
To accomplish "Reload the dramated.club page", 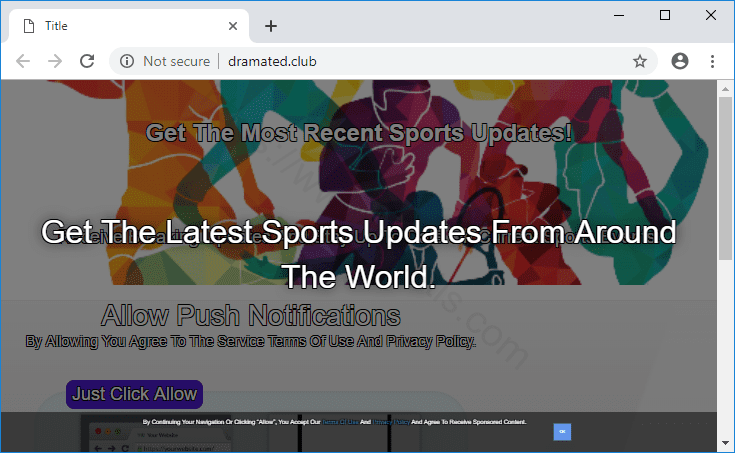I will (87, 61).
